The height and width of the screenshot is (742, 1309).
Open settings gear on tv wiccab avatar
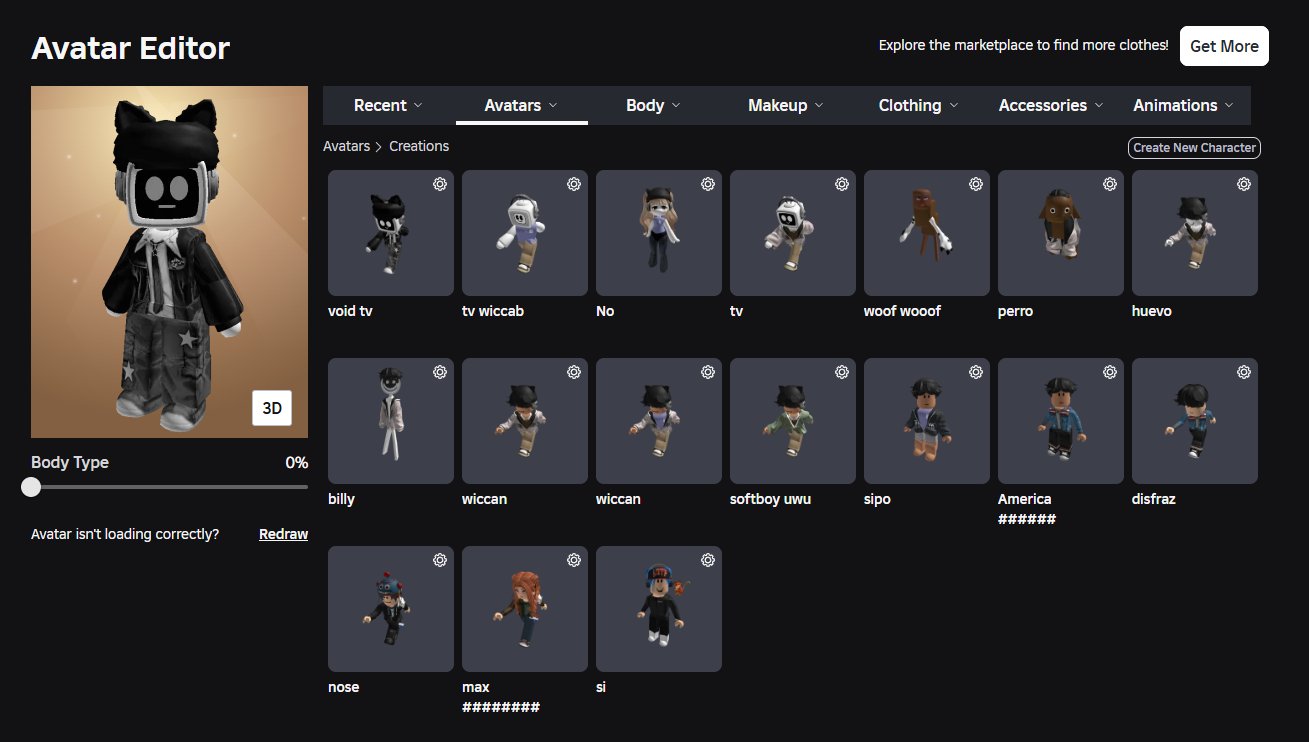point(574,184)
